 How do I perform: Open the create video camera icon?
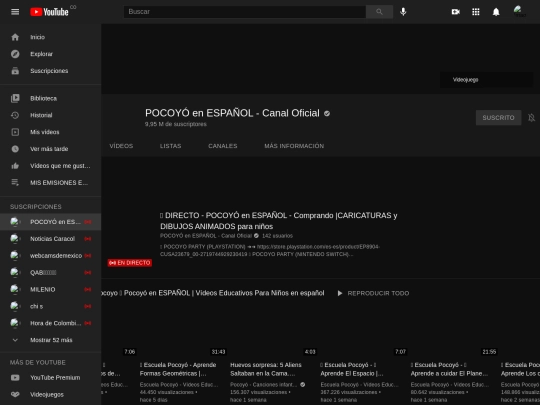455,12
